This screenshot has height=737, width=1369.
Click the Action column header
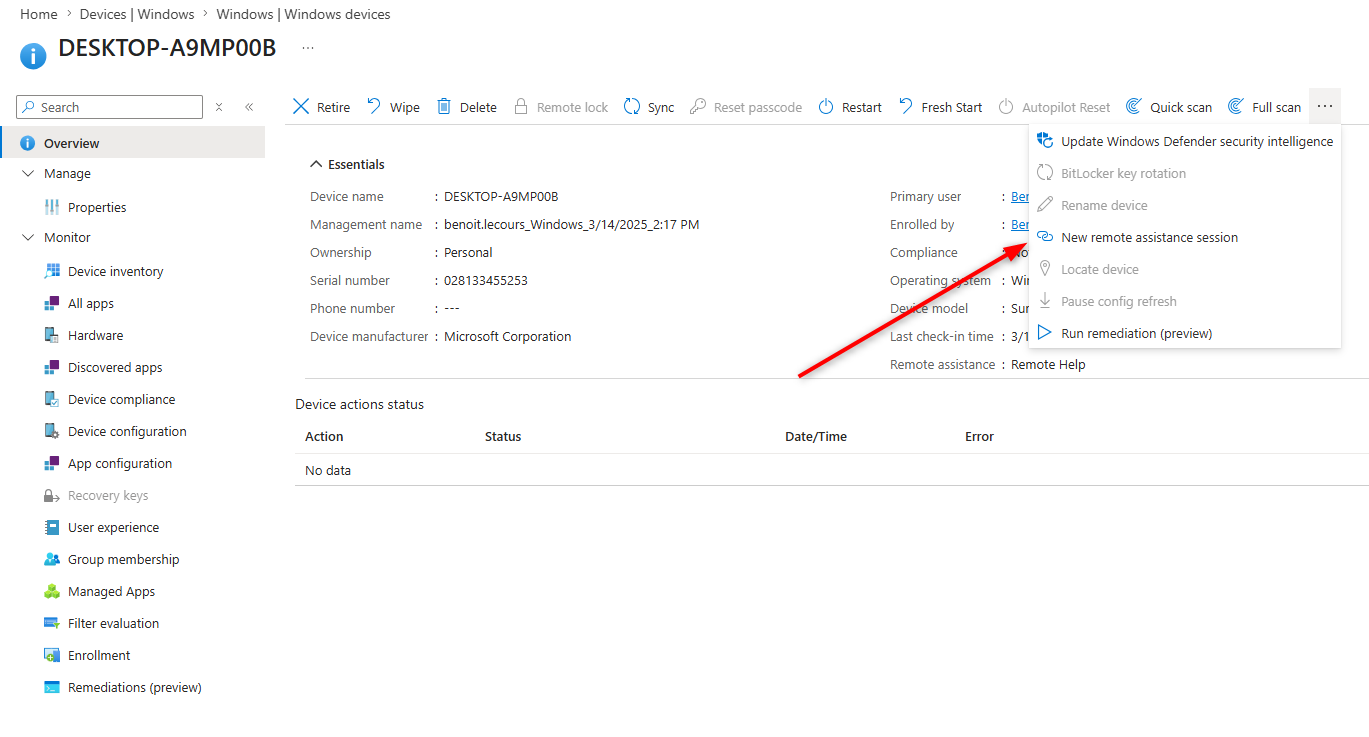tap(324, 436)
